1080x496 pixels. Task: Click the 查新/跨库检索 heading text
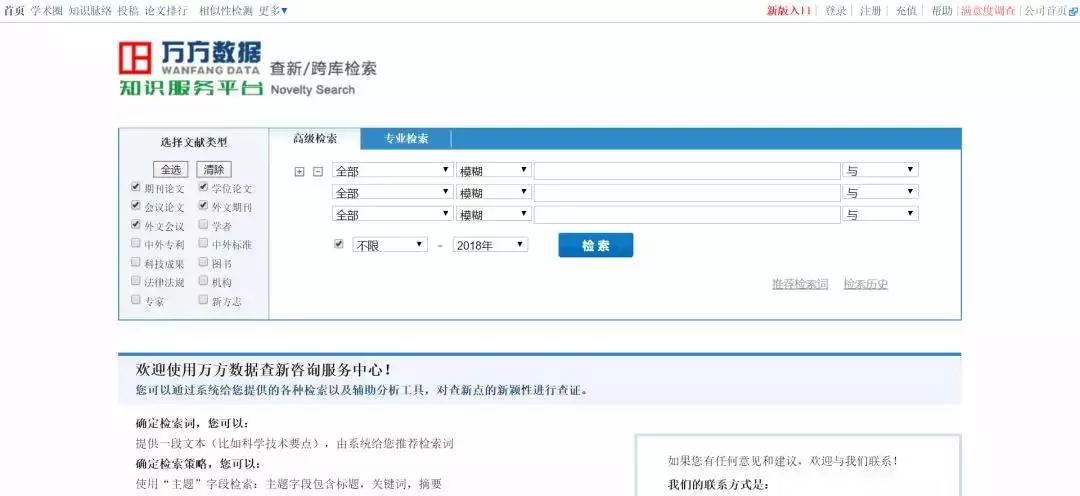(x=323, y=68)
